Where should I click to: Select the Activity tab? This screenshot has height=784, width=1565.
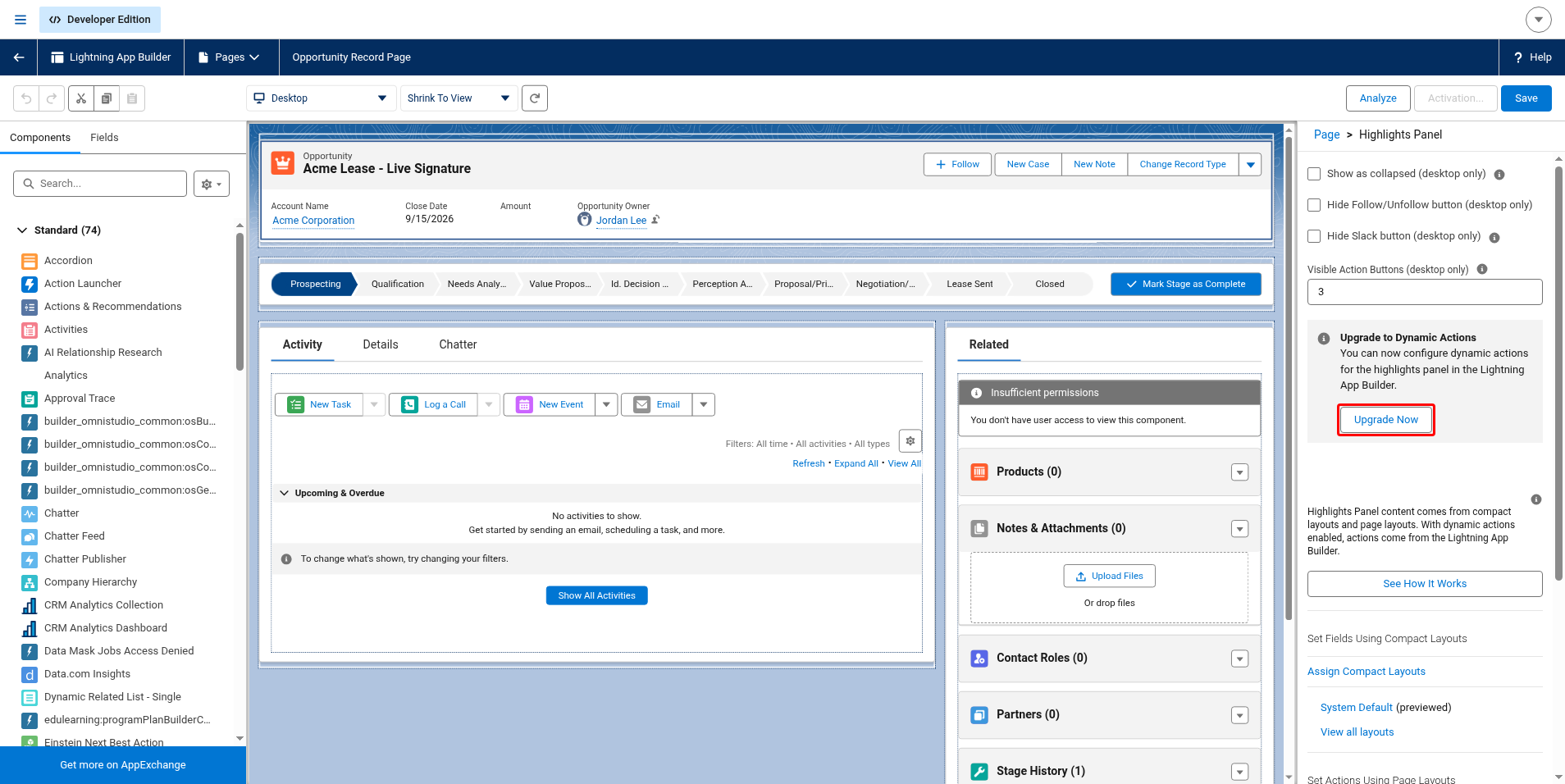point(303,344)
